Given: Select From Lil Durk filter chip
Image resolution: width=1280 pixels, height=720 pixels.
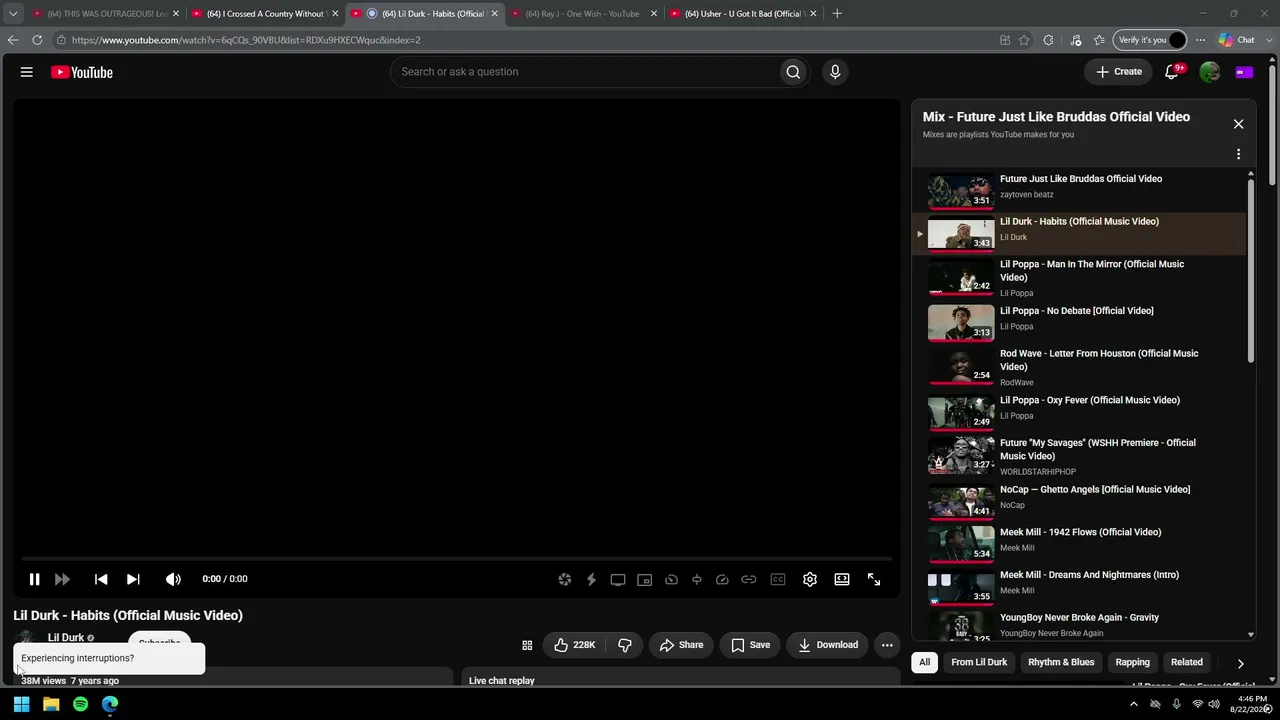Looking at the screenshot, I should [x=979, y=662].
